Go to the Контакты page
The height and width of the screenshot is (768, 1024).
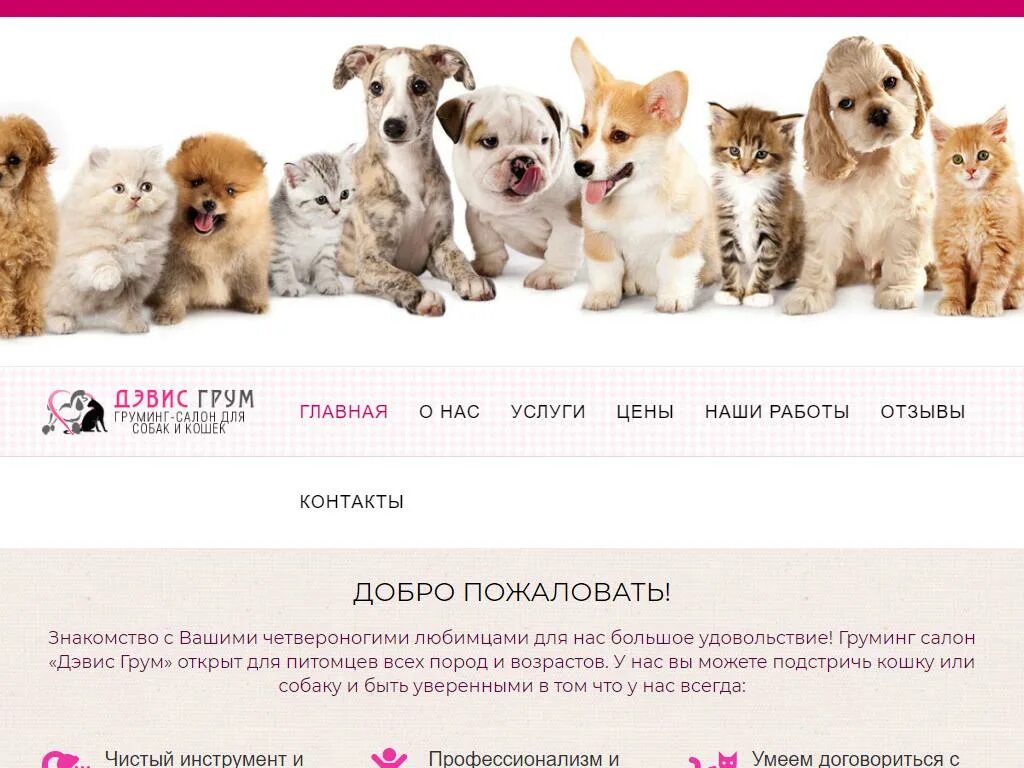click(351, 502)
